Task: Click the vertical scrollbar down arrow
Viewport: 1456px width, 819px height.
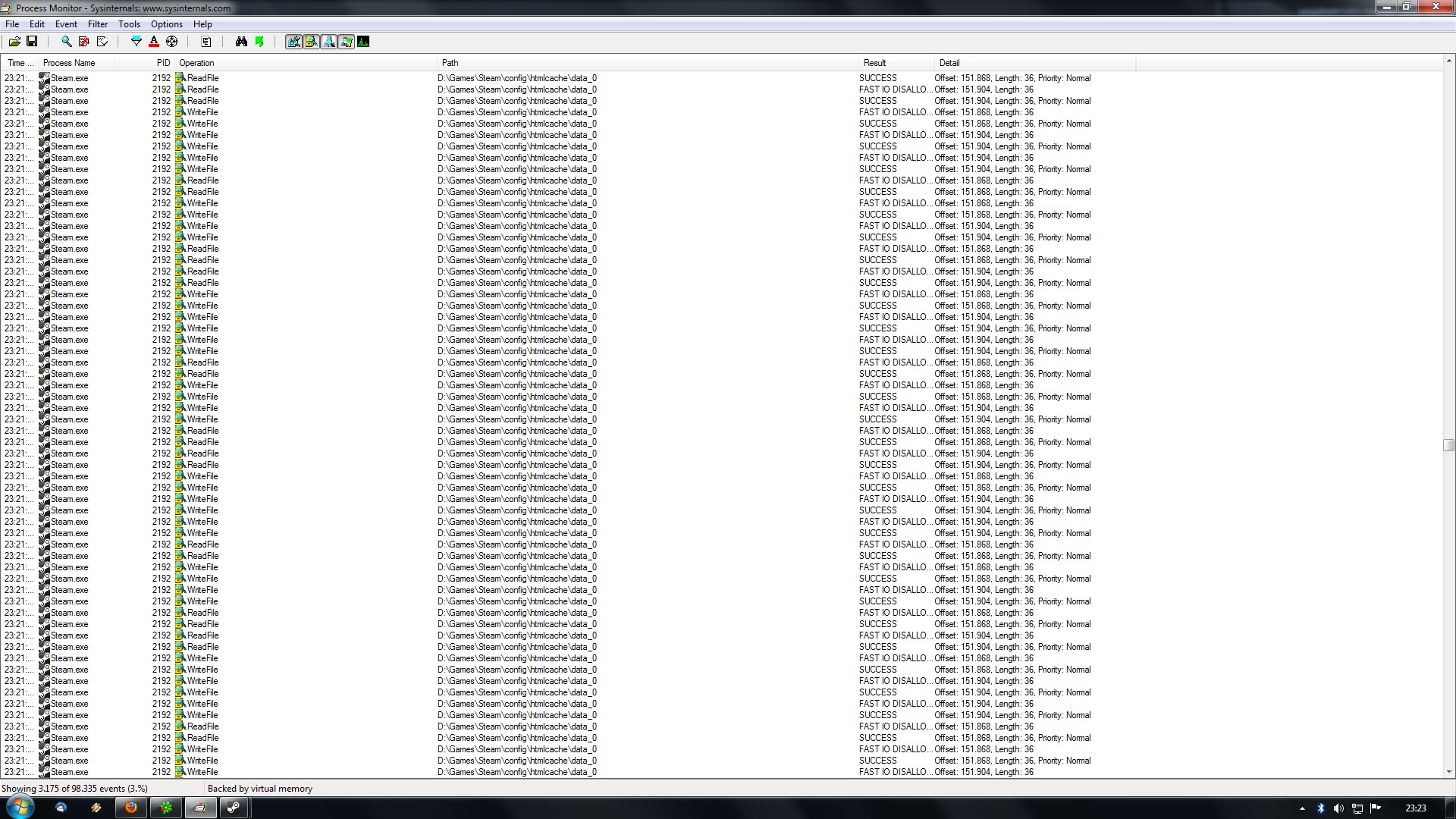Action: [1448, 772]
